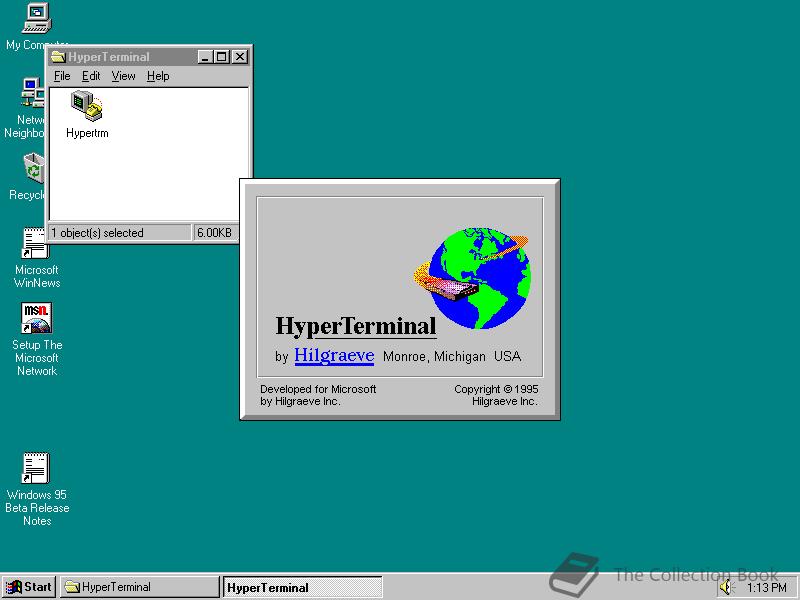Click the taskbar clock showing 1:13 PM

click(x=767, y=588)
